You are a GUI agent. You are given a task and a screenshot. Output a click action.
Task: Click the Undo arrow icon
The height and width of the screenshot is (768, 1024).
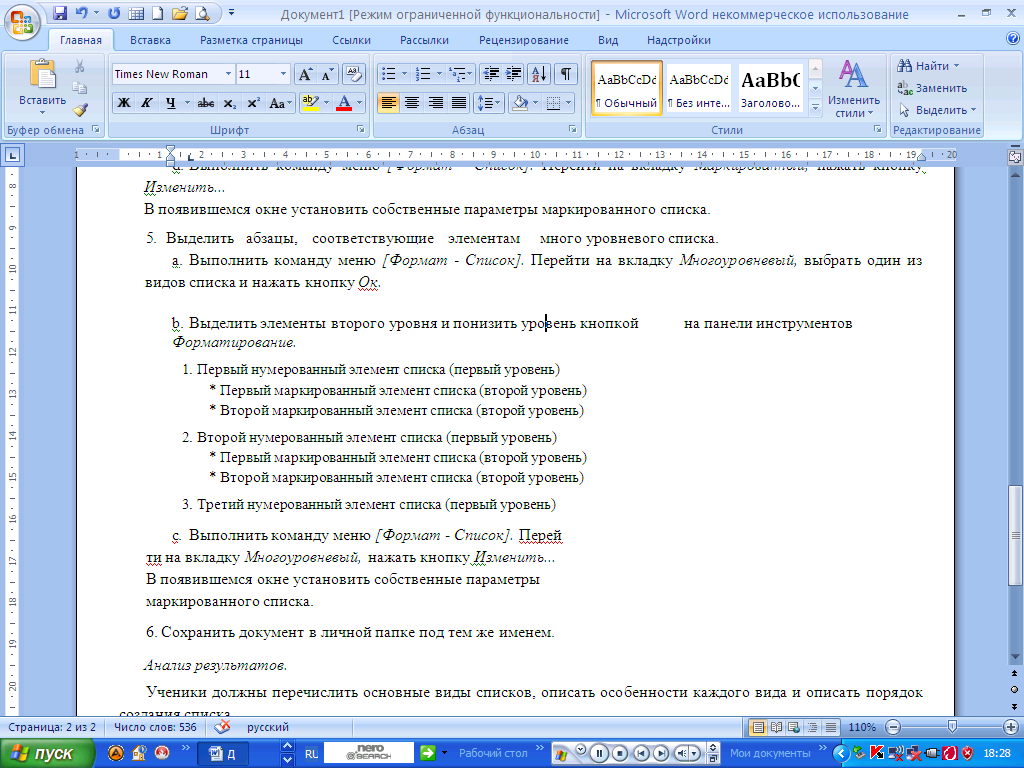[x=81, y=13]
